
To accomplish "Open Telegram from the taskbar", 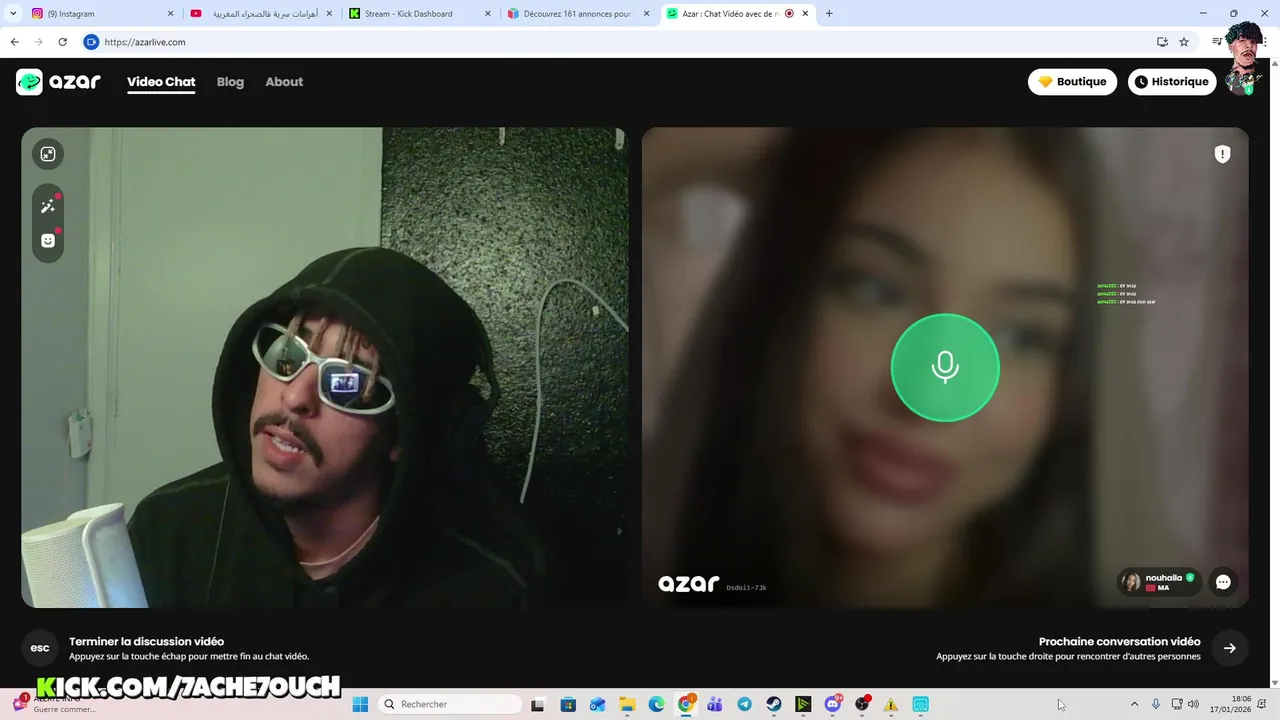I will point(744,704).
